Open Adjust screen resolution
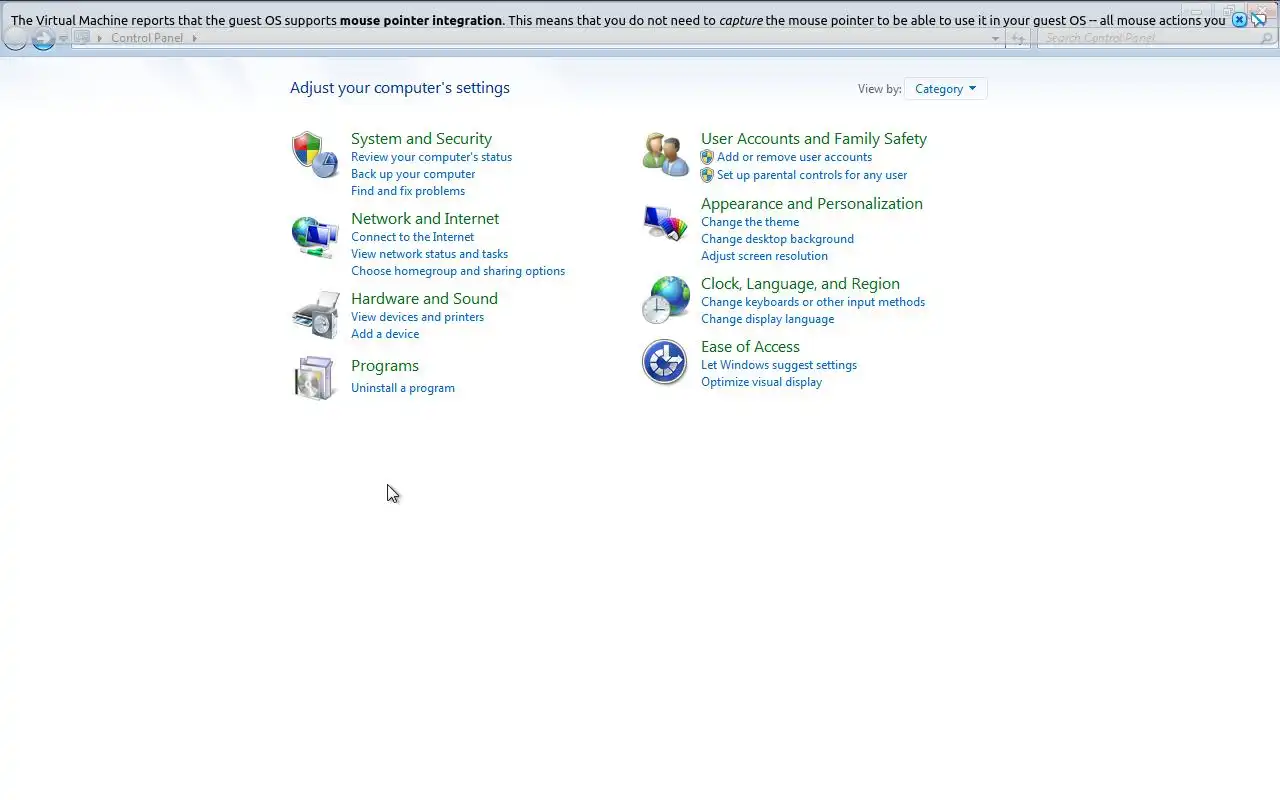The height and width of the screenshot is (800, 1280). click(x=764, y=256)
